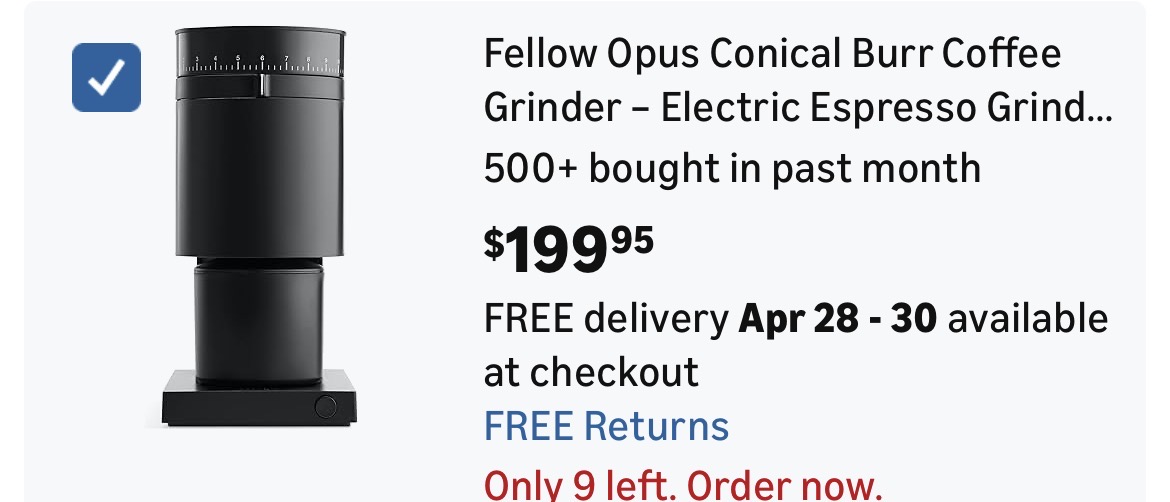Click the FREE Returns link
This screenshot has height=502, width=1170.
606,425
